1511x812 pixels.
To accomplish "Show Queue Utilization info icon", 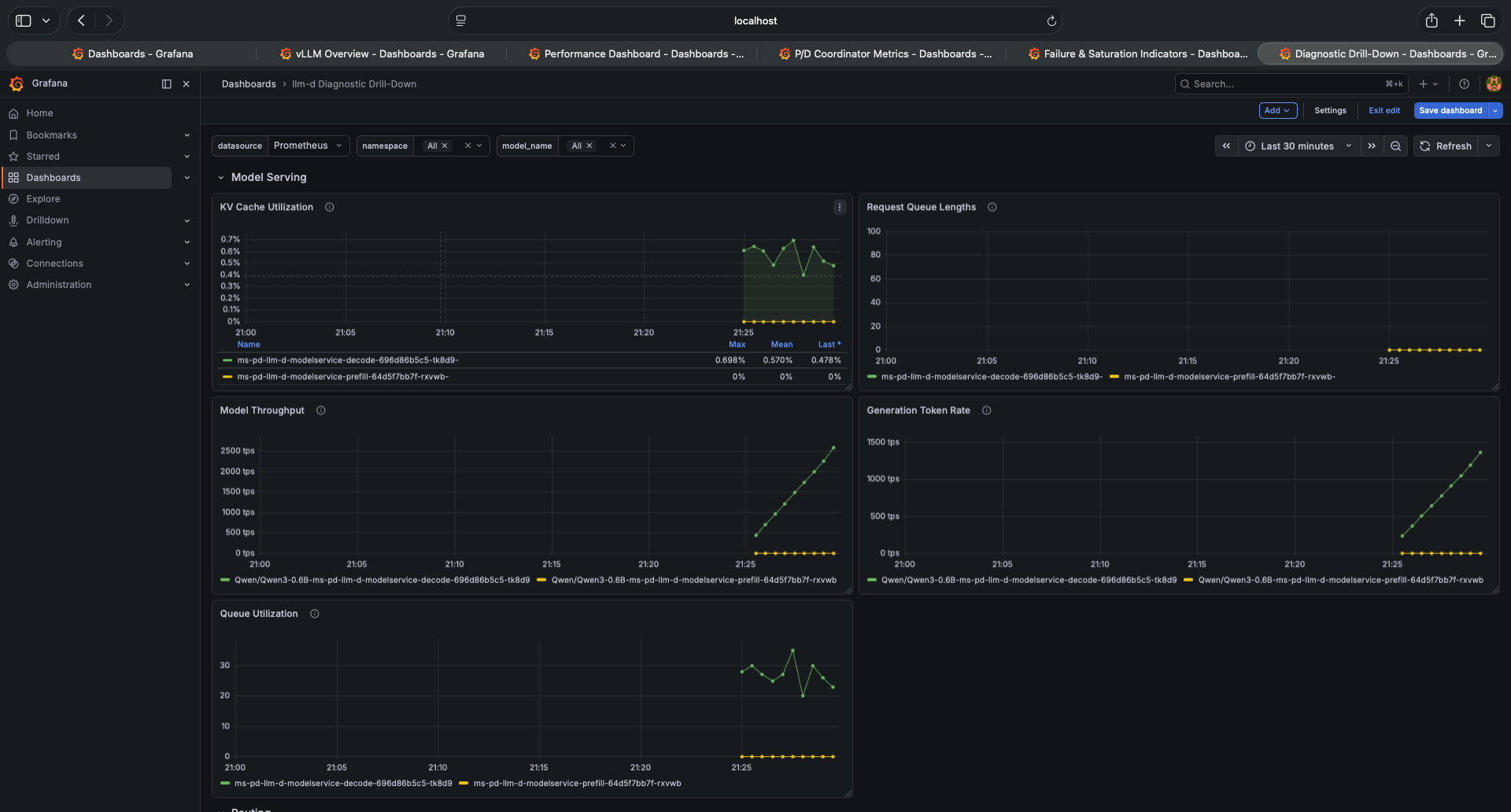I will 315,614.
